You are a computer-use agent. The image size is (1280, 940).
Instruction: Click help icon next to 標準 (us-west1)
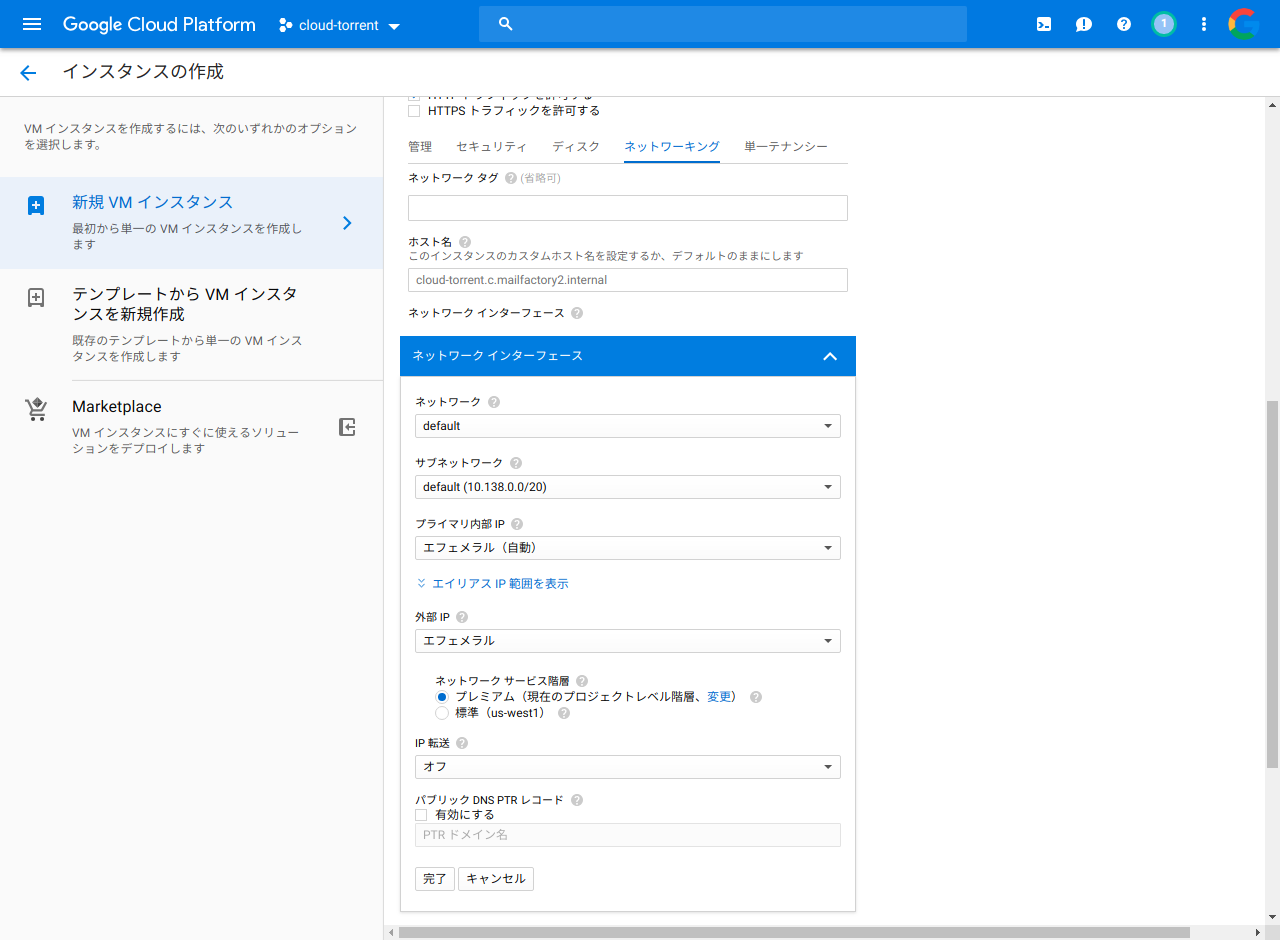(564, 713)
